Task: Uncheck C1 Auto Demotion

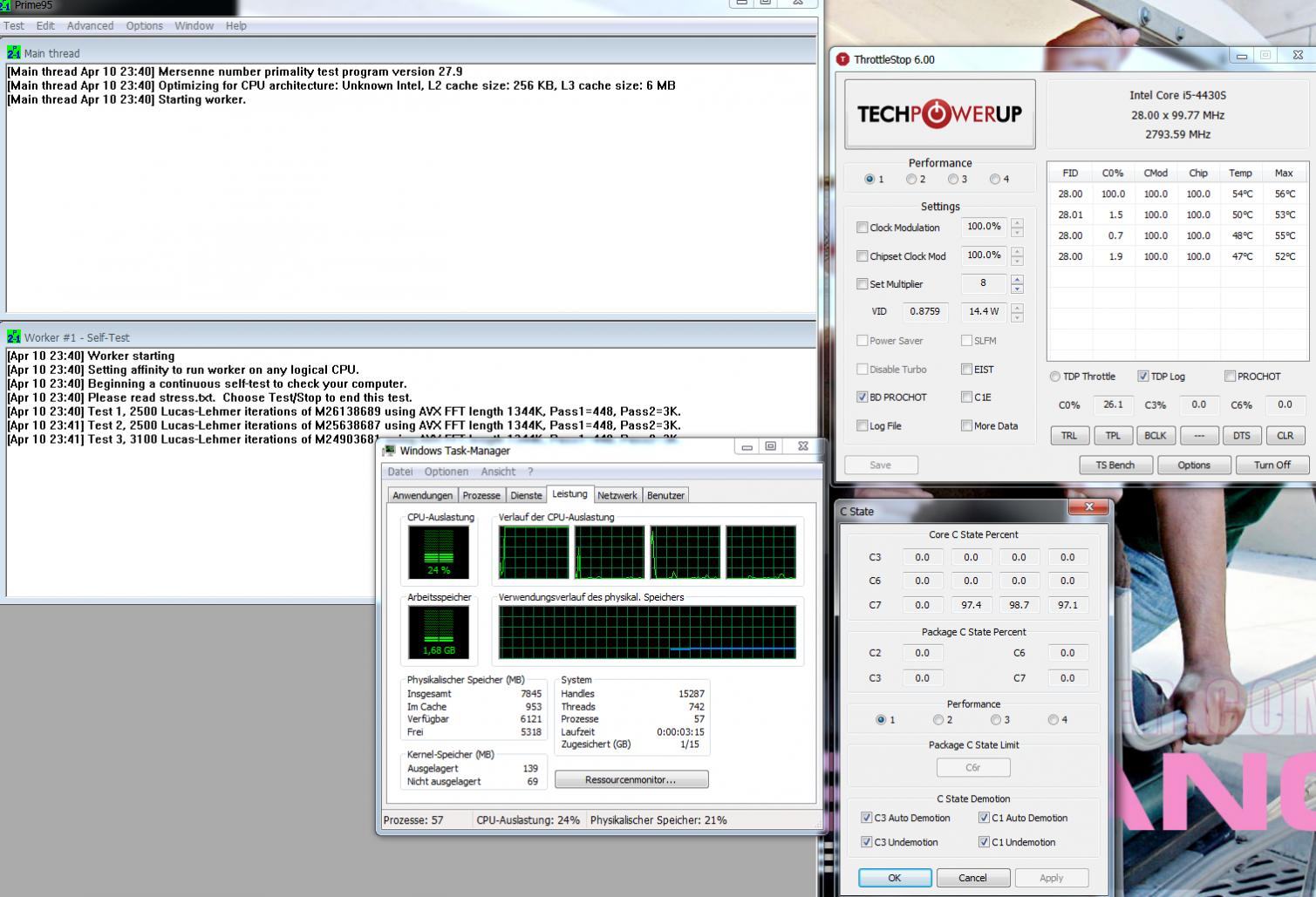Action: coord(984,818)
